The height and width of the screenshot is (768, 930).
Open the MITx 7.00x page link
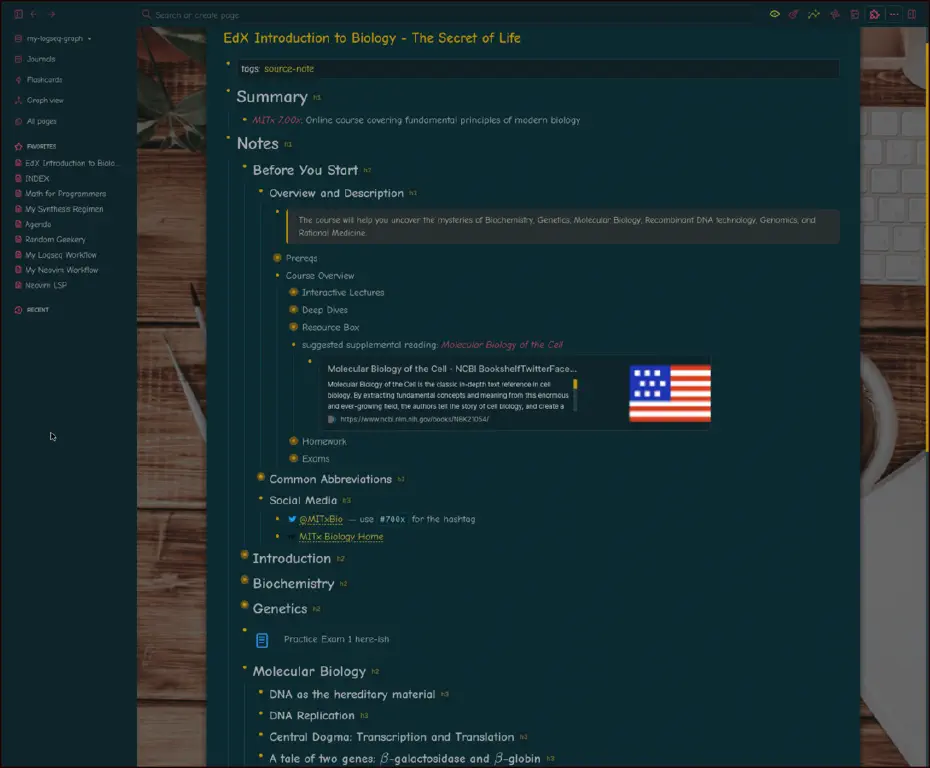pos(277,120)
